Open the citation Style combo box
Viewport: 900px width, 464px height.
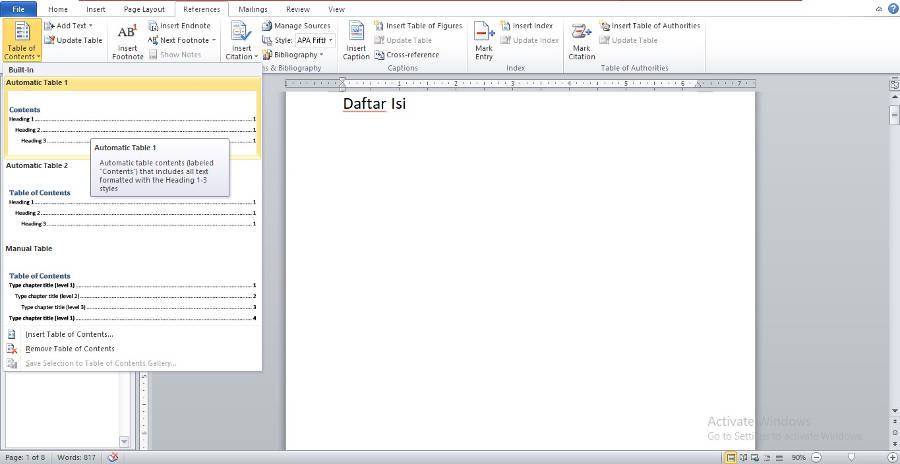315,40
